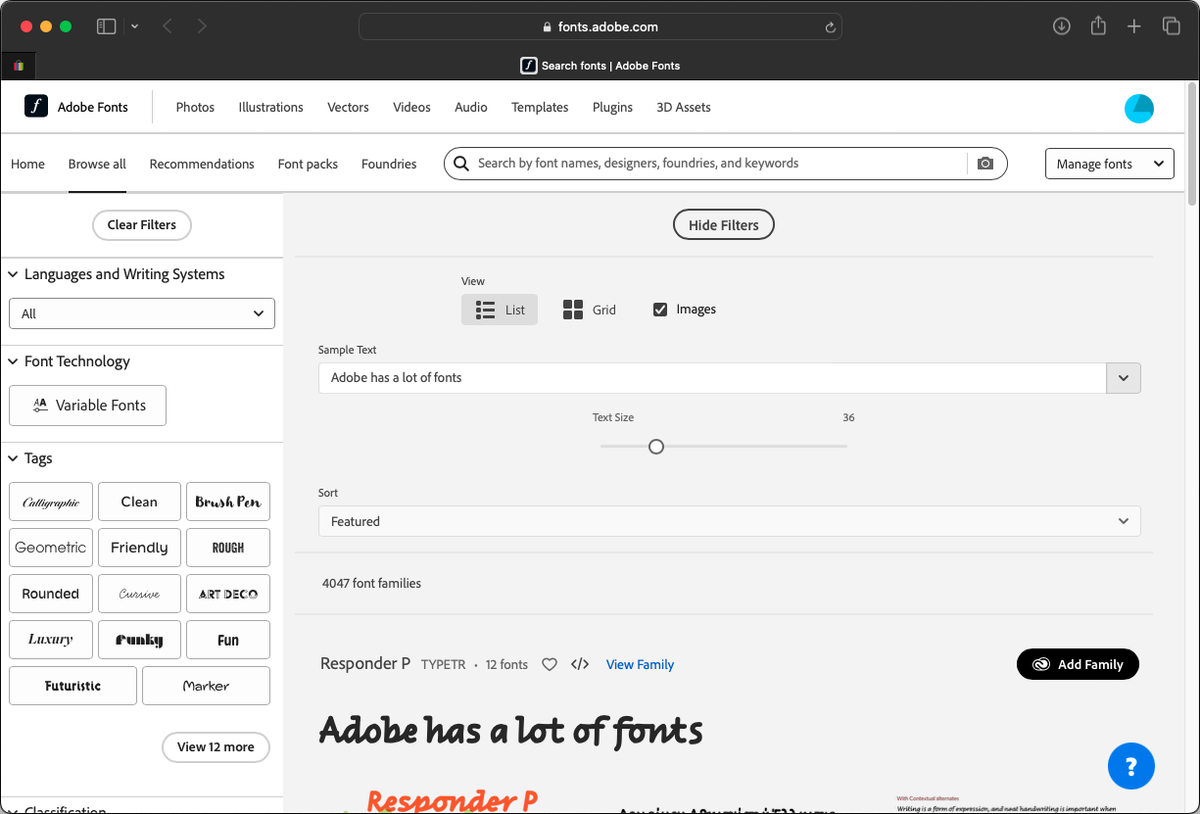
Task: Change Sort from Featured dropdown
Action: click(730, 521)
